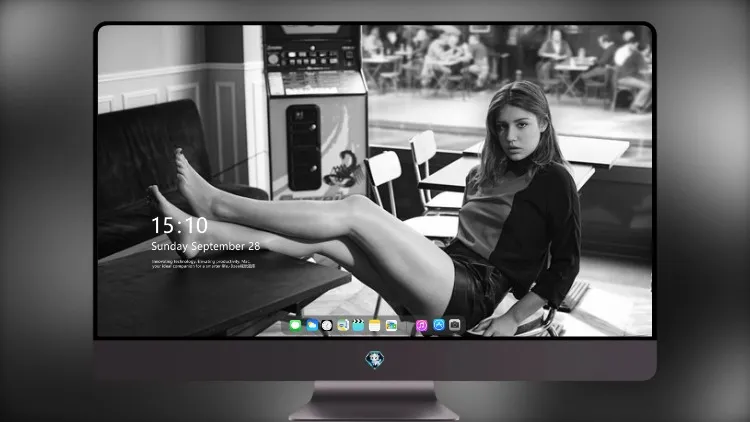Click the 15:10 clock widget
The image size is (750, 422).
point(179,225)
